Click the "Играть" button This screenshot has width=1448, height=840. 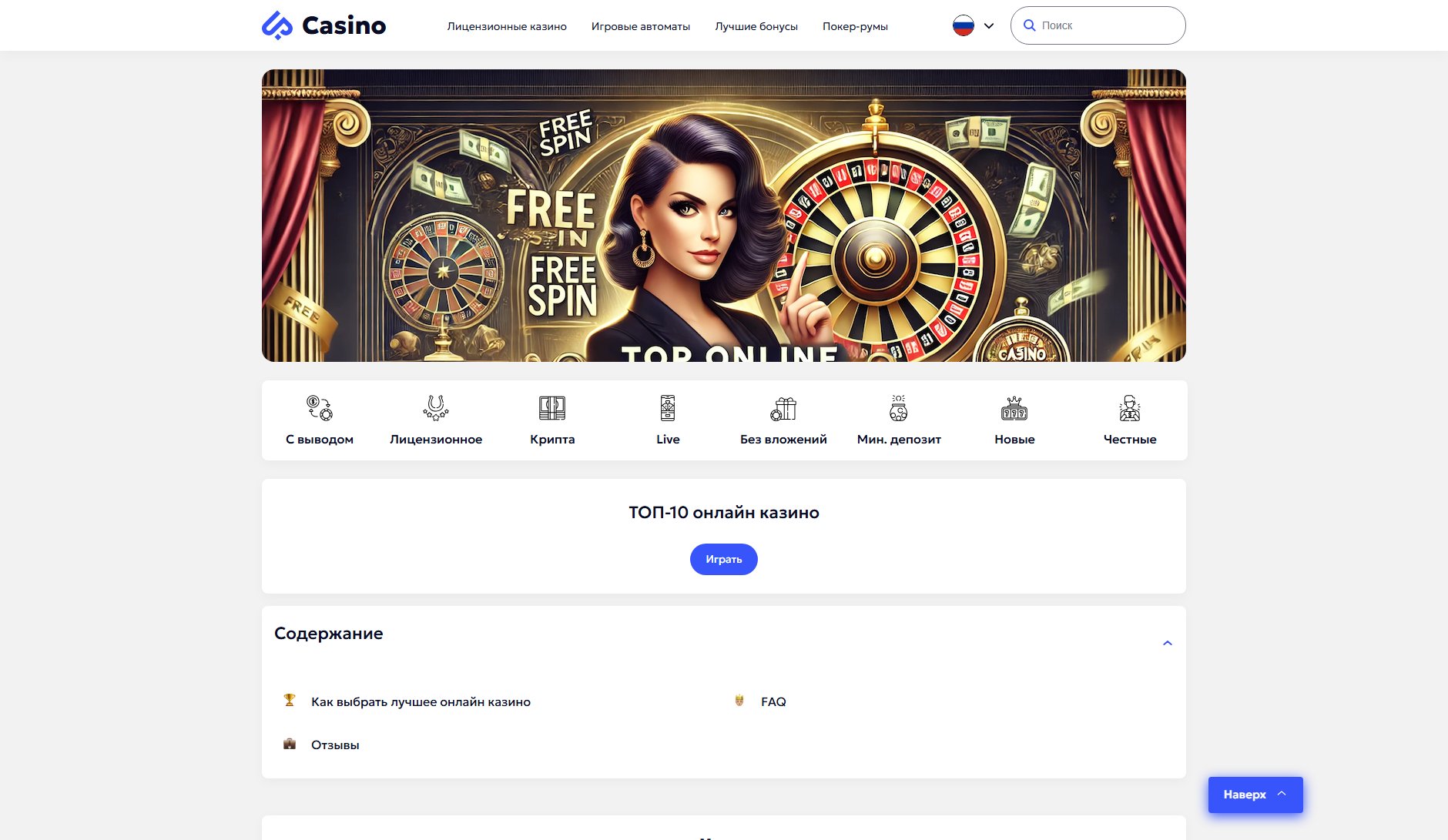tap(723, 559)
